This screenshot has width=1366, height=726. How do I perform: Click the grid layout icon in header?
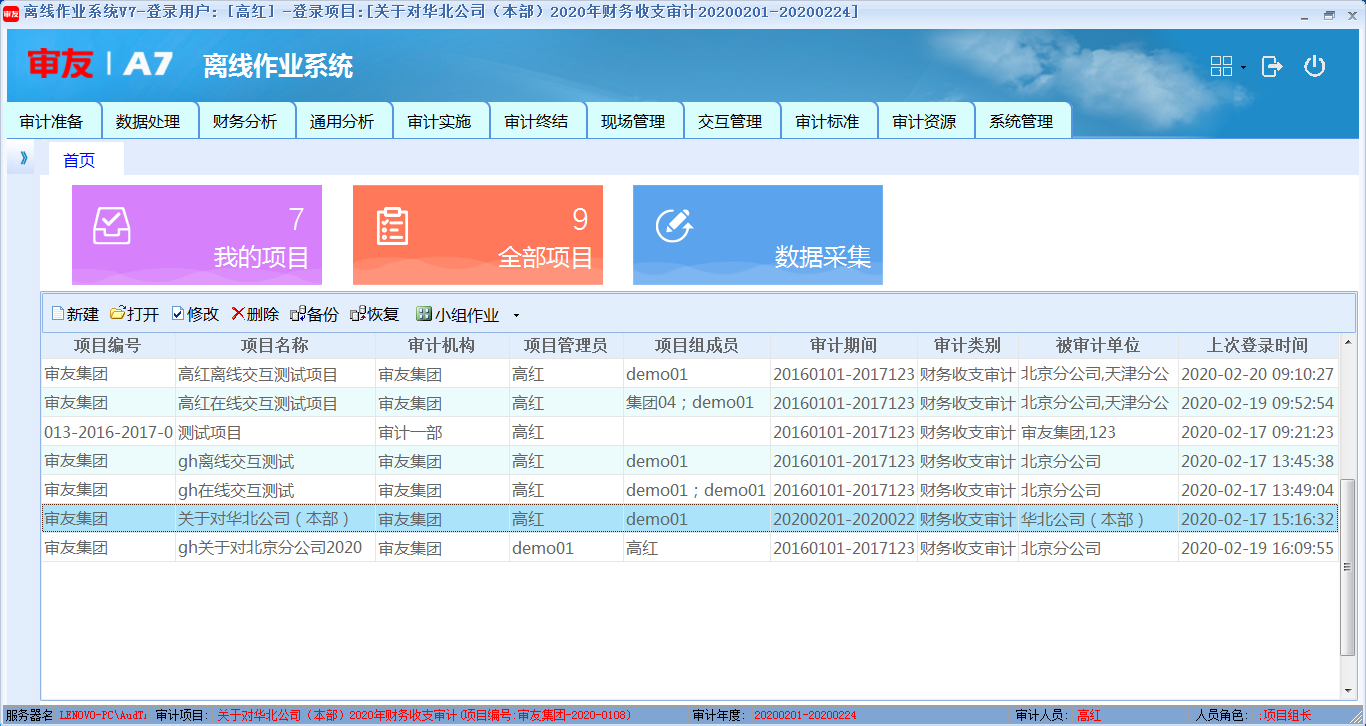pos(1221,66)
